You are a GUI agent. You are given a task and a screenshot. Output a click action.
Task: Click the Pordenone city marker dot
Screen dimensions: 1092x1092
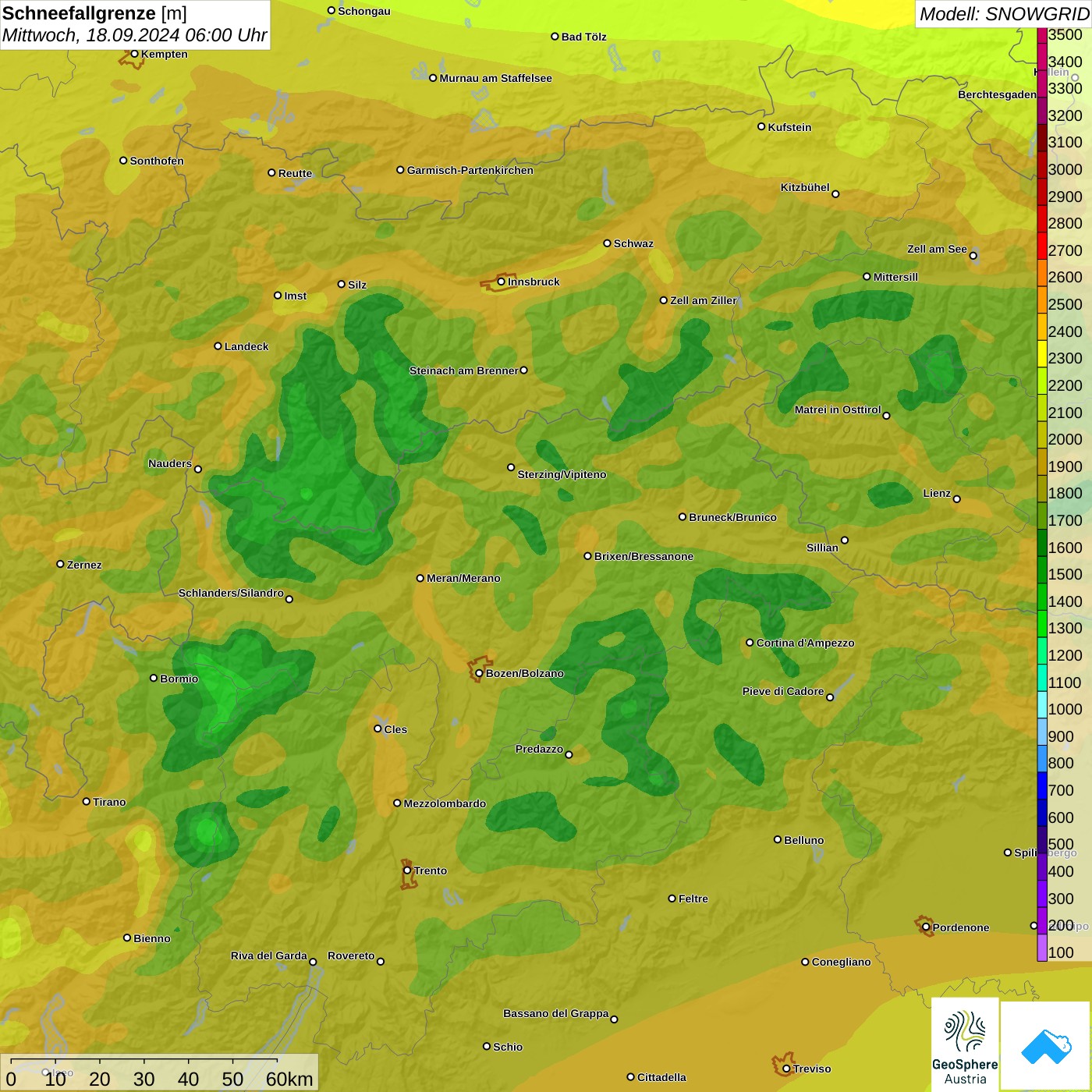926,927
